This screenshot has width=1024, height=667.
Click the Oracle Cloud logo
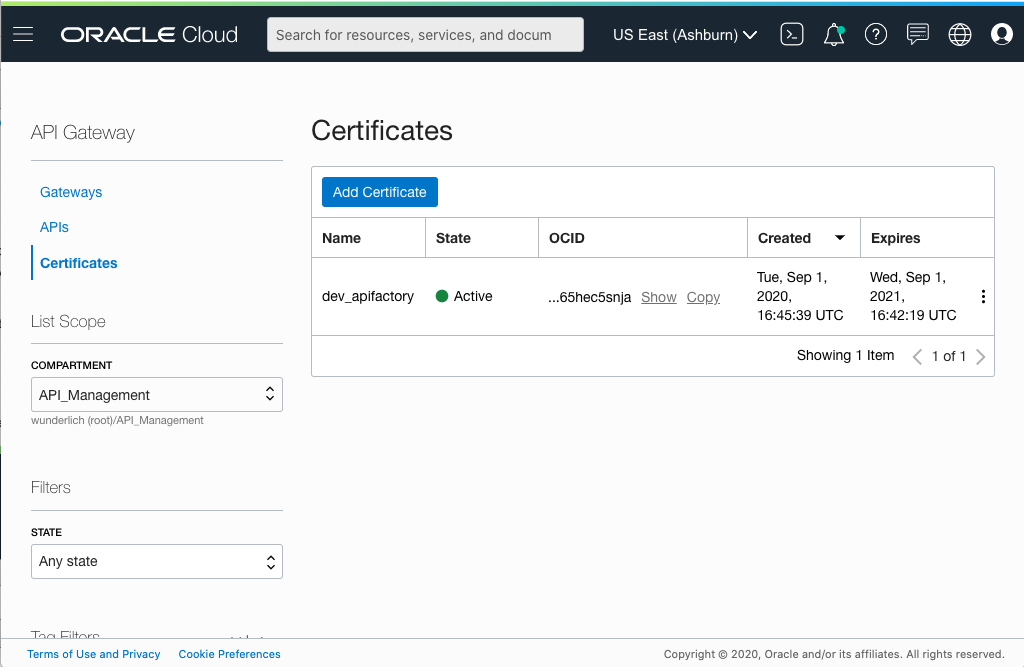(148, 33)
